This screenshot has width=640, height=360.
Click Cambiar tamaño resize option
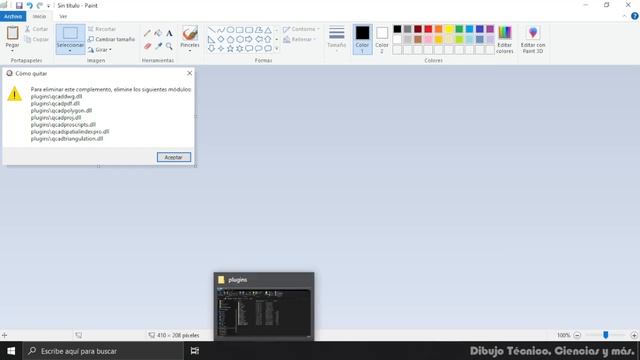coord(111,39)
